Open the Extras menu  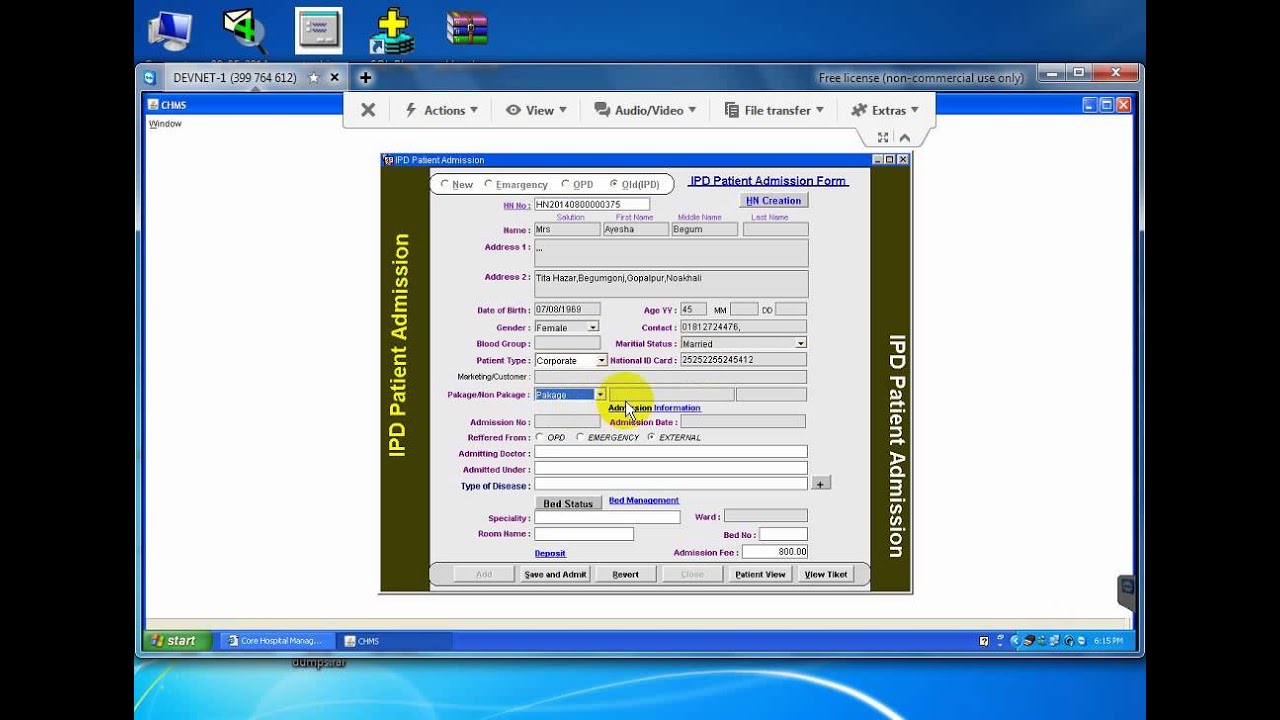[885, 110]
